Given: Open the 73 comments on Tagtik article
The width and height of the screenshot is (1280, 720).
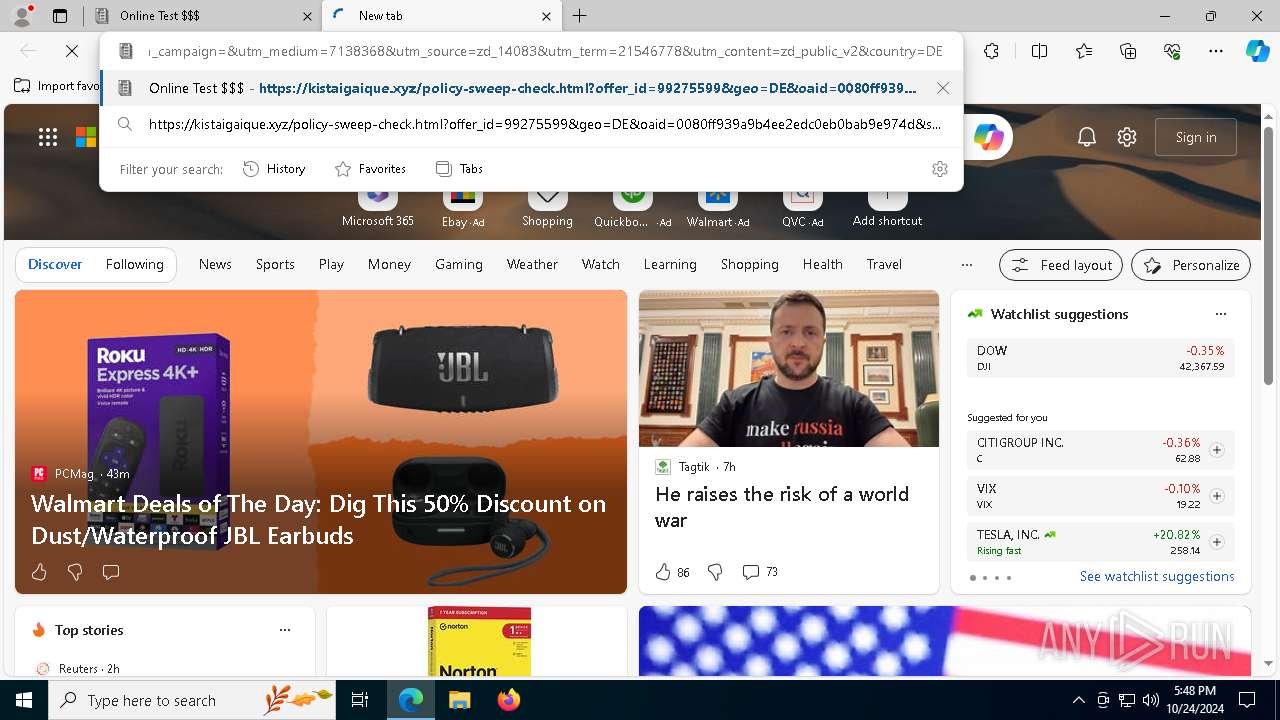Looking at the screenshot, I should click(x=760, y=572).
